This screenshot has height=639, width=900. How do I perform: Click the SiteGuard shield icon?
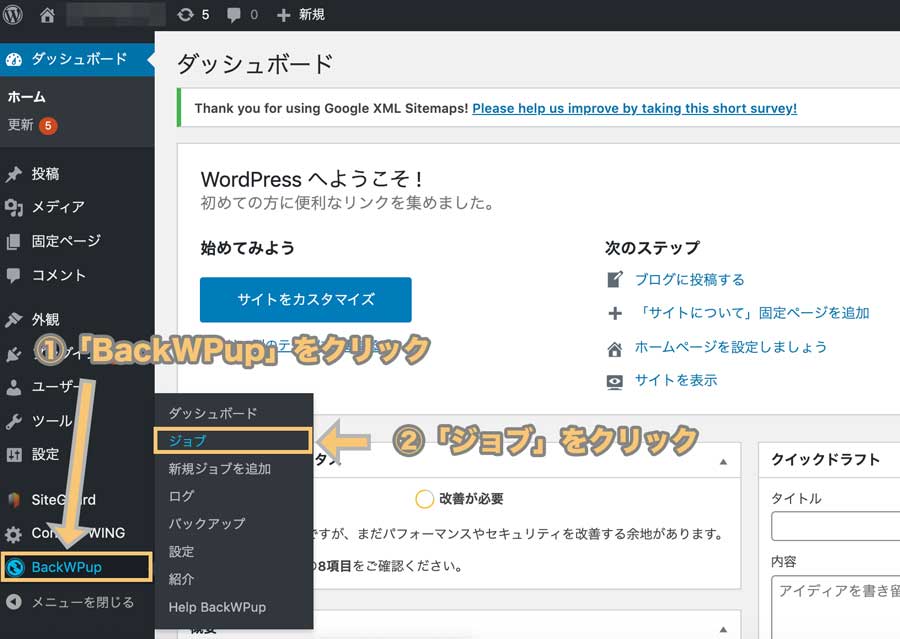pyautogui.click(x=14, y=499)
